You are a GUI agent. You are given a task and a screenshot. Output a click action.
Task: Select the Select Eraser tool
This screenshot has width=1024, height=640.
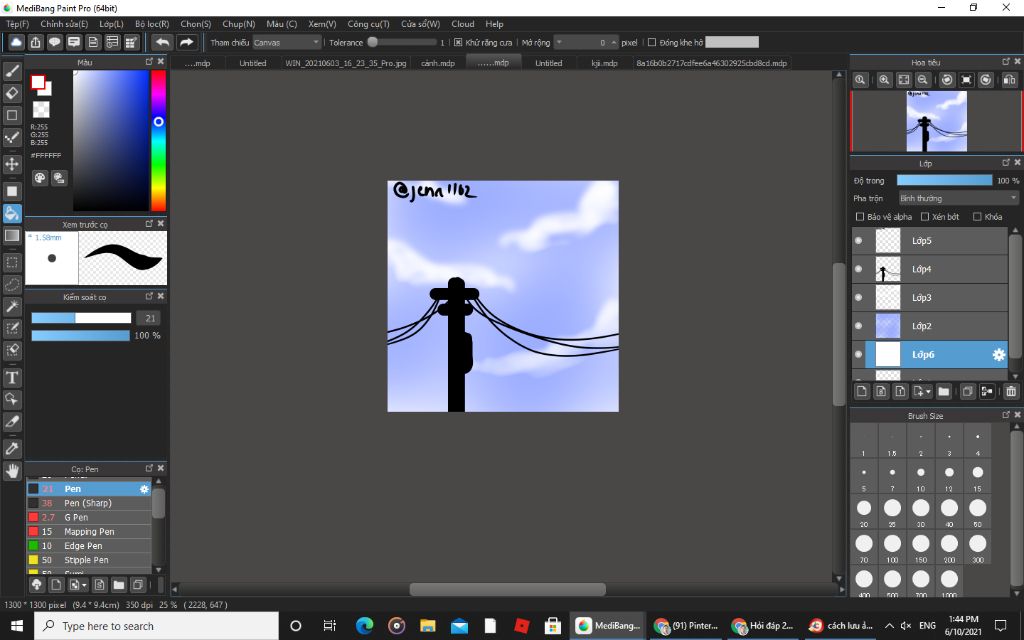pos(12,351)
